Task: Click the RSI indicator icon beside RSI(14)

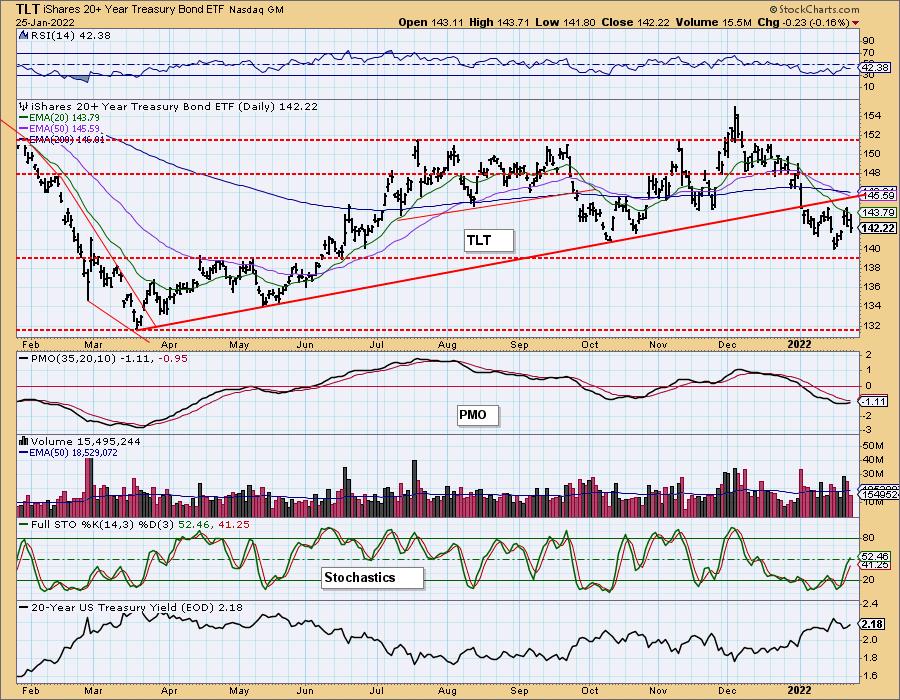Action: tap(24, 36)
